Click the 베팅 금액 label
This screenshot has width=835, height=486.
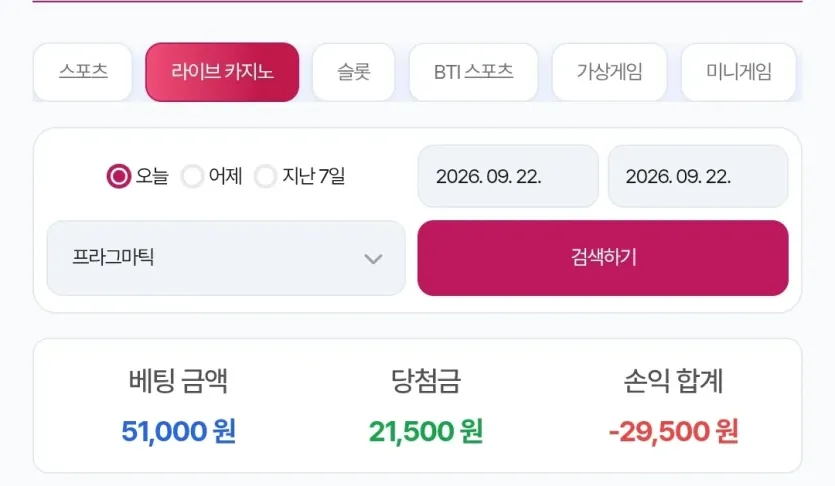(178, 381)
